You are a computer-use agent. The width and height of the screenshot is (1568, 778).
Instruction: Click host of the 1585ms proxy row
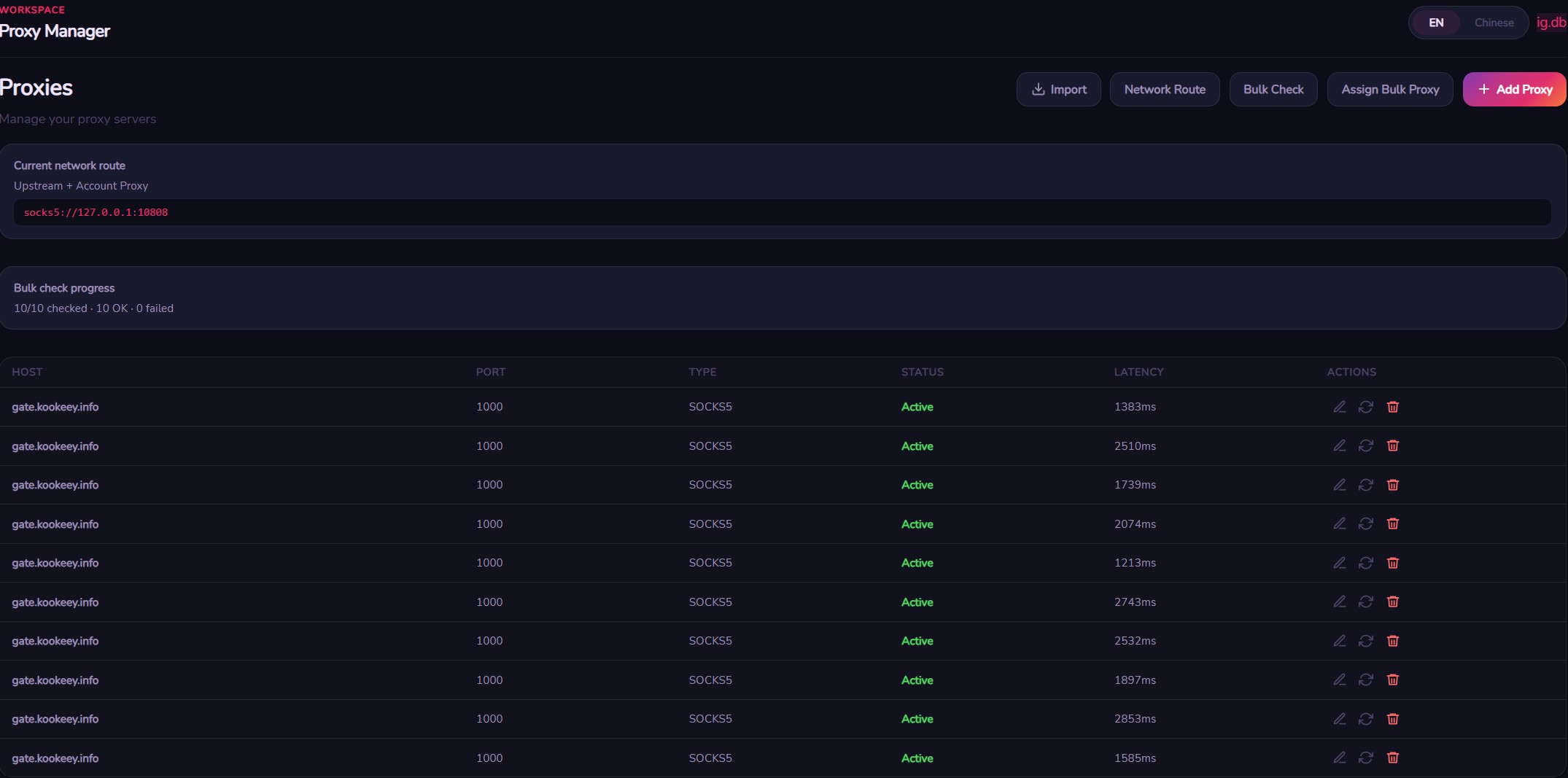pyautogui.click(x=55, y=758)
